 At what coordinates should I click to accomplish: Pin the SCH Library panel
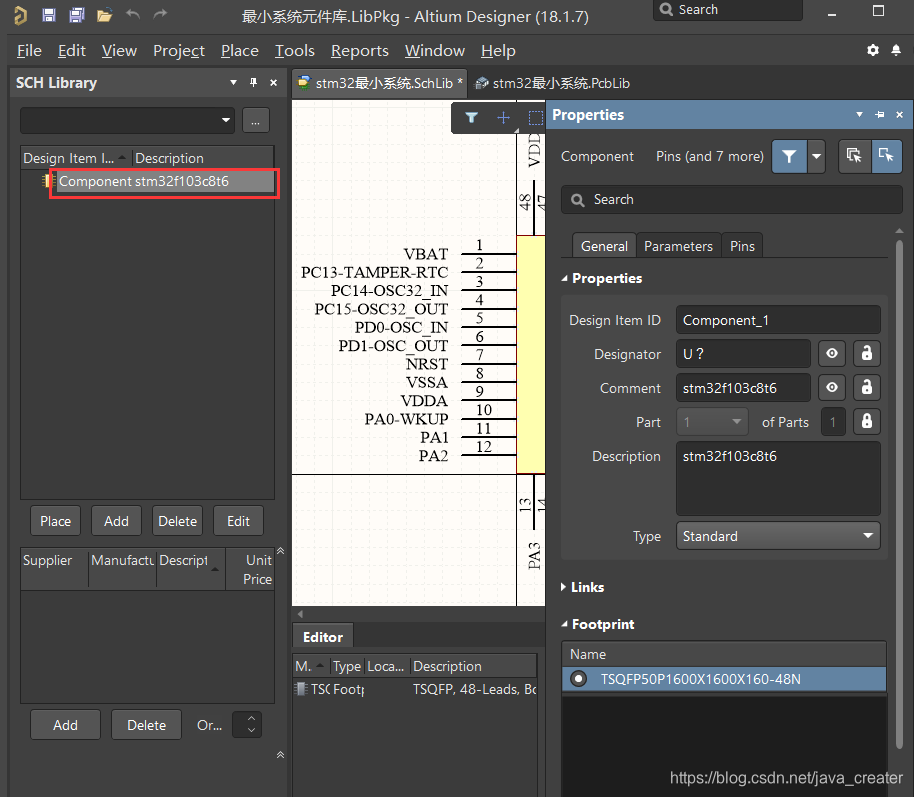click(x=254, y=83)
